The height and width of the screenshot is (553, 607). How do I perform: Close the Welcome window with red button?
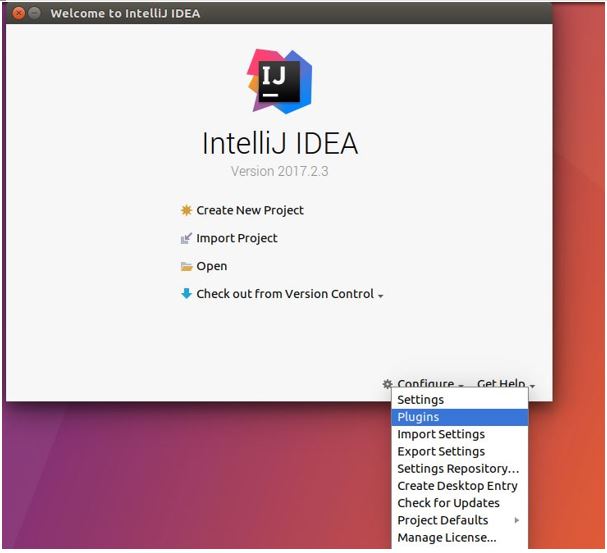coord(18,13)
